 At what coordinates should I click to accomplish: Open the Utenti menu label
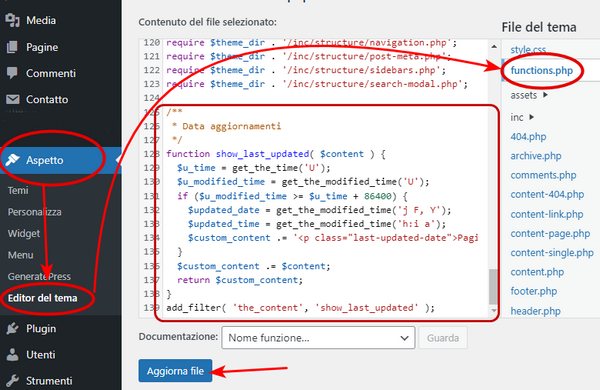[x=41, y=355]
